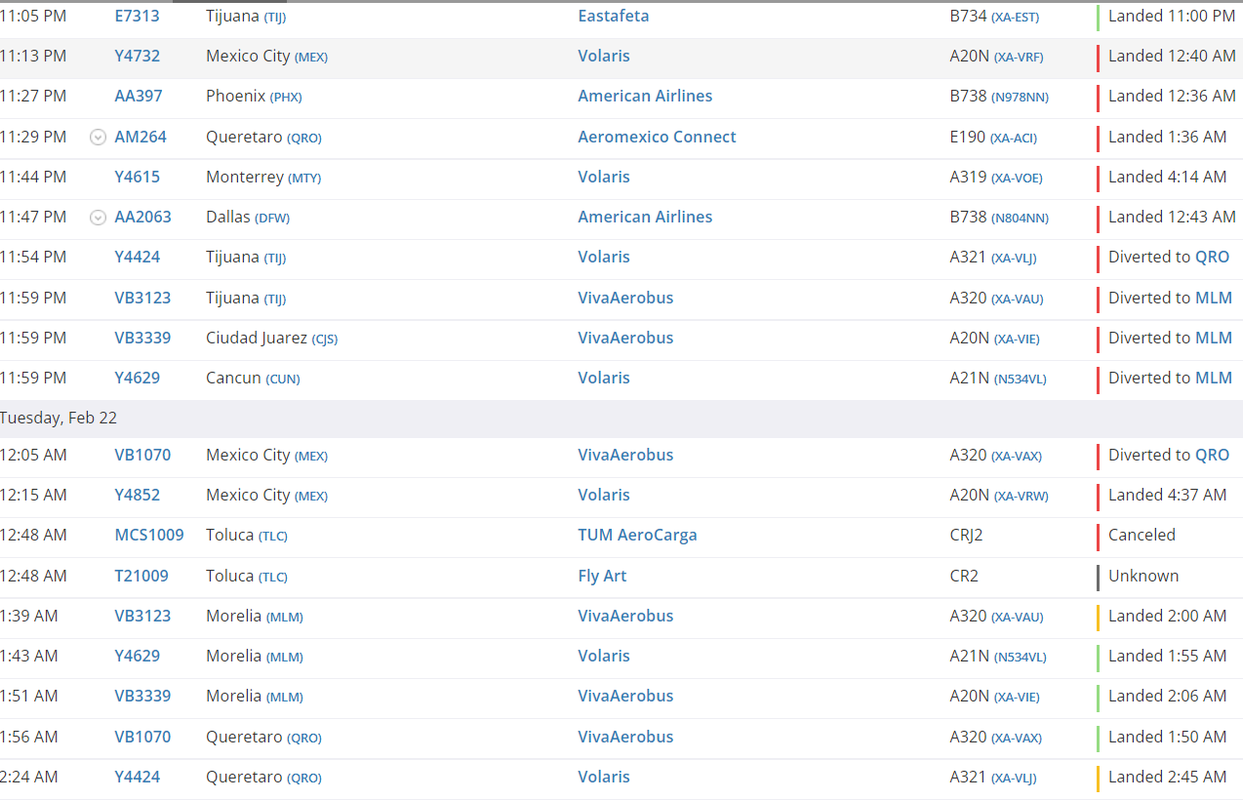Open Volaris link in Y4852 row
The width and height of the screenshot is (1243, 800).
pyautogui.click(x=604, y=495)
